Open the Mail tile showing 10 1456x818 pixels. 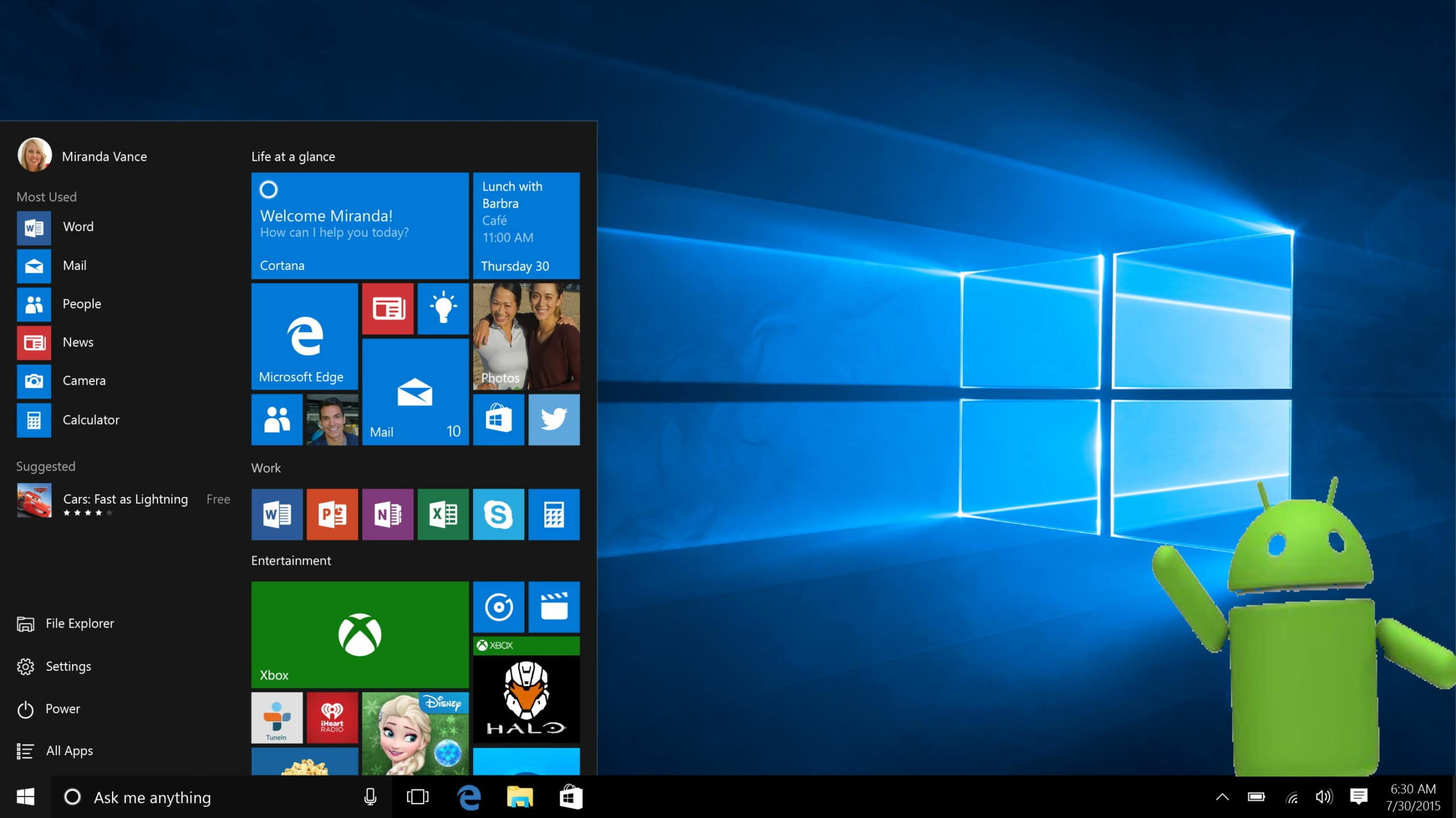pos(416,392)
